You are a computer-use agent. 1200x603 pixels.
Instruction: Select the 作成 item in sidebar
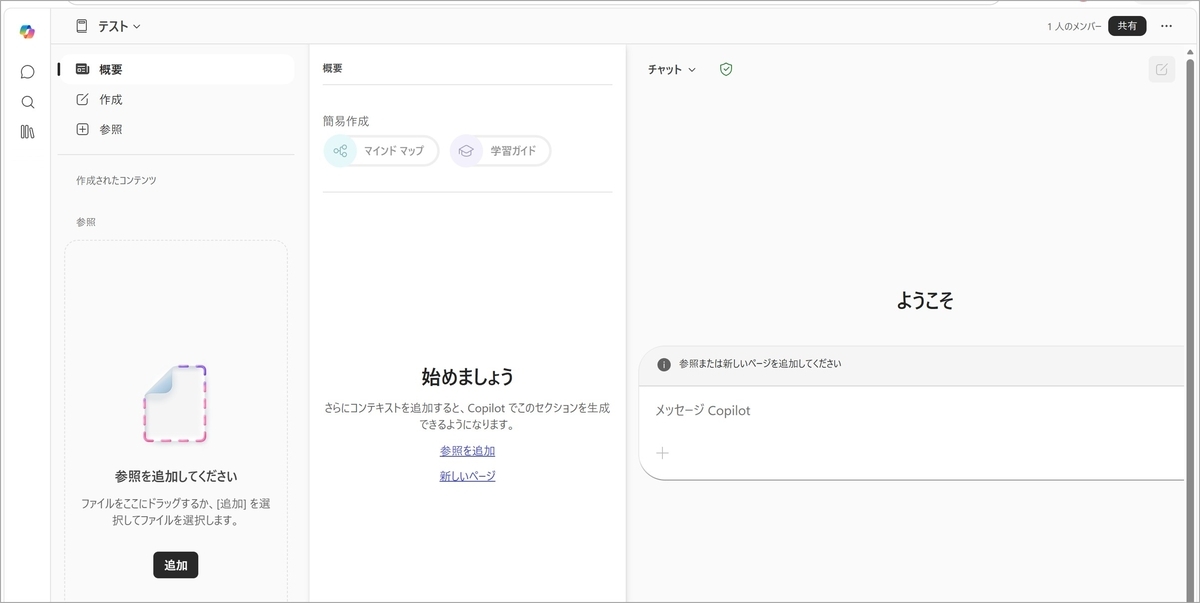click(x=176, y=99)
